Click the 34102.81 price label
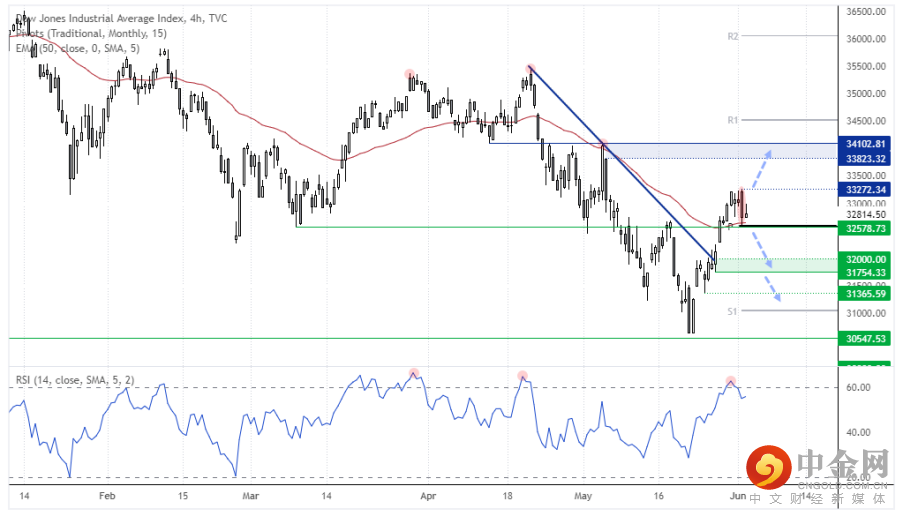 (865, 143)
